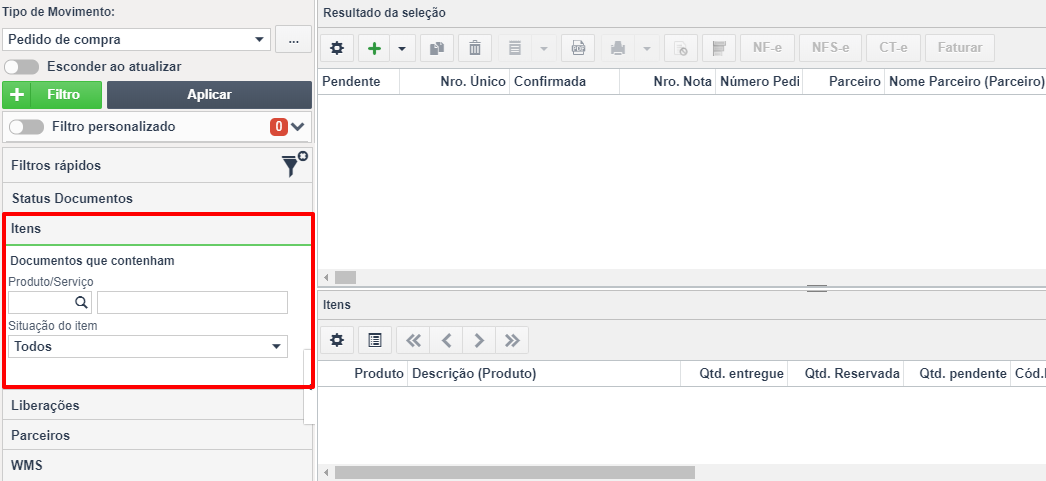Image resolution: width=1046 pixels, height=481 pixels.
Task: Sort by Nro. Nota column header
Action: pyautogui.click(x=667, y=81)
